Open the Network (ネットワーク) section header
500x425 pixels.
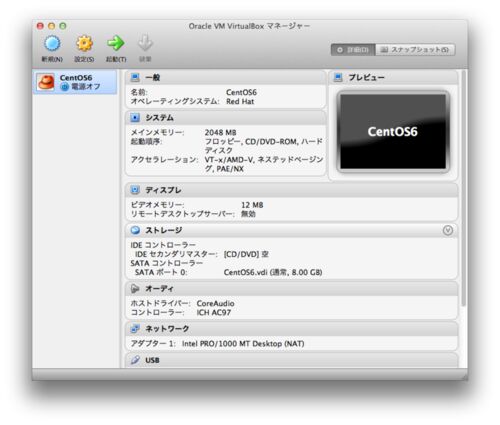coord(291,329)
